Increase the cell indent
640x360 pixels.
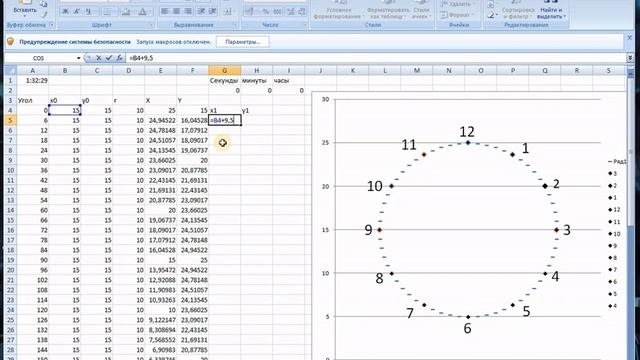click(213, 11)
